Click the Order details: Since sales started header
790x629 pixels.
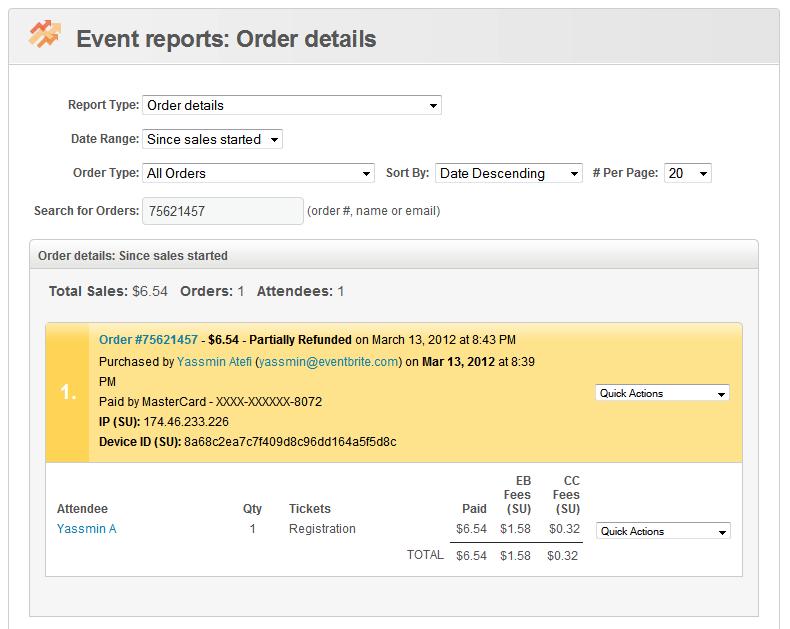(133, 256)
